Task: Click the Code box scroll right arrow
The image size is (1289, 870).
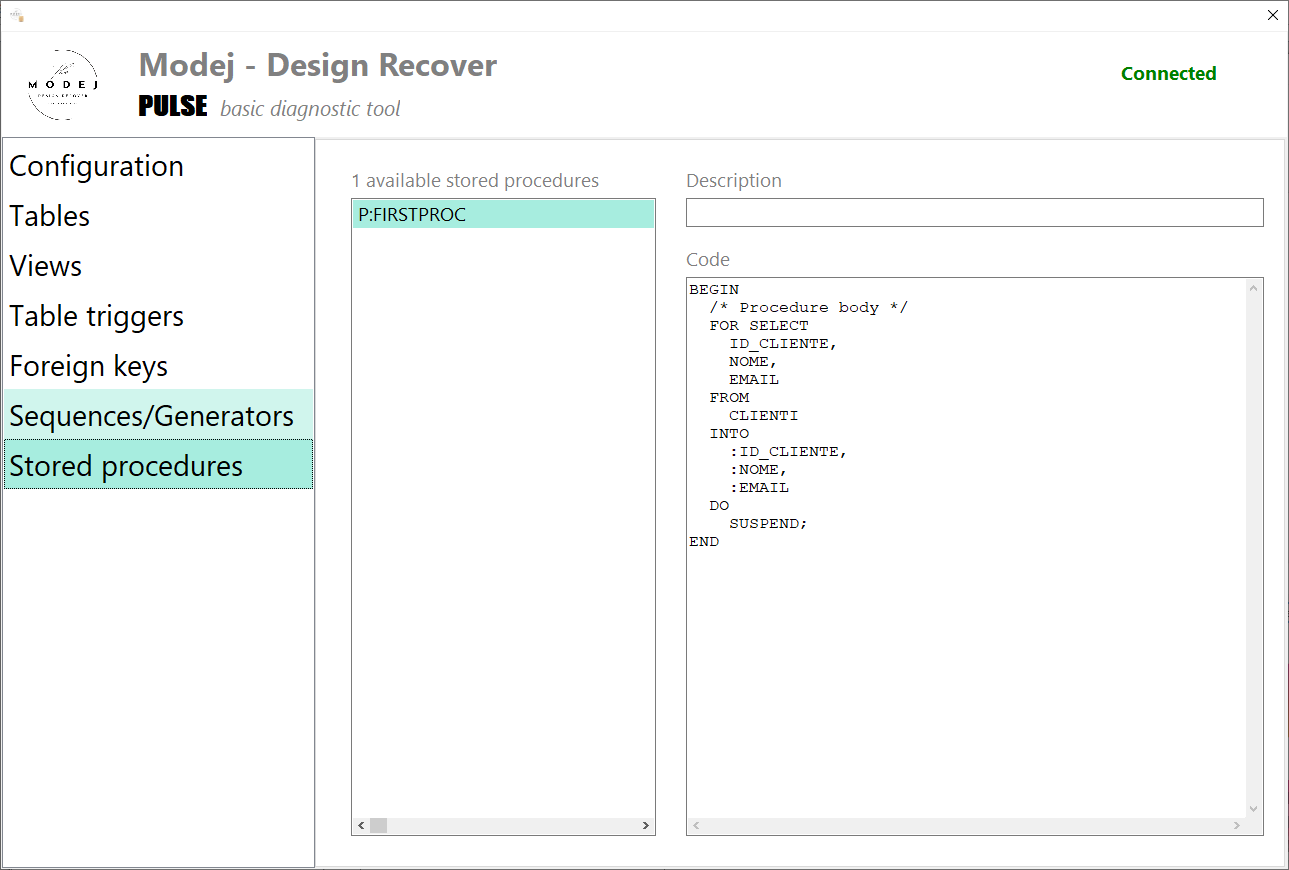Action: pyautogui.click(x=1237, y=826)
